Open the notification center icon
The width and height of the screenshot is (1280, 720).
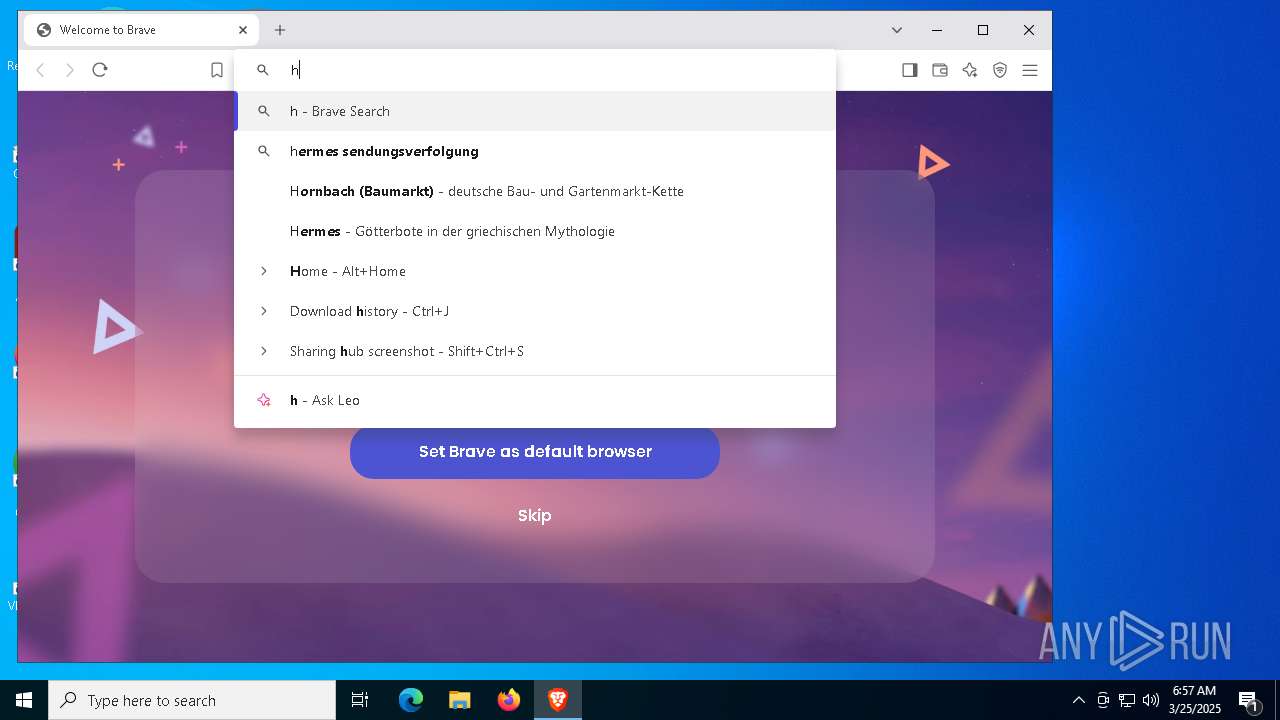[1248, 700]
